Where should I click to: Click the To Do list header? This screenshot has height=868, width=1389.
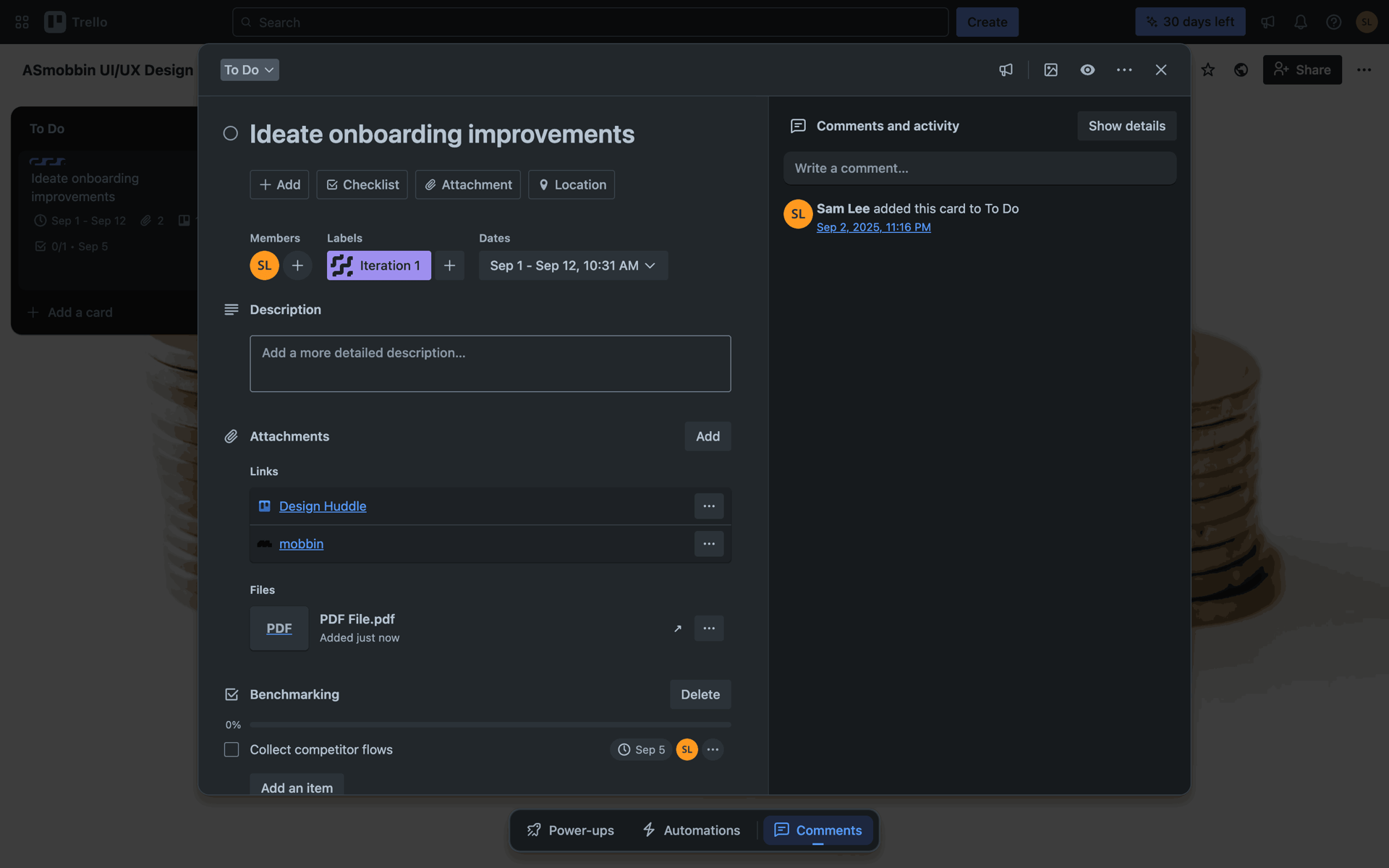point(47,129)
